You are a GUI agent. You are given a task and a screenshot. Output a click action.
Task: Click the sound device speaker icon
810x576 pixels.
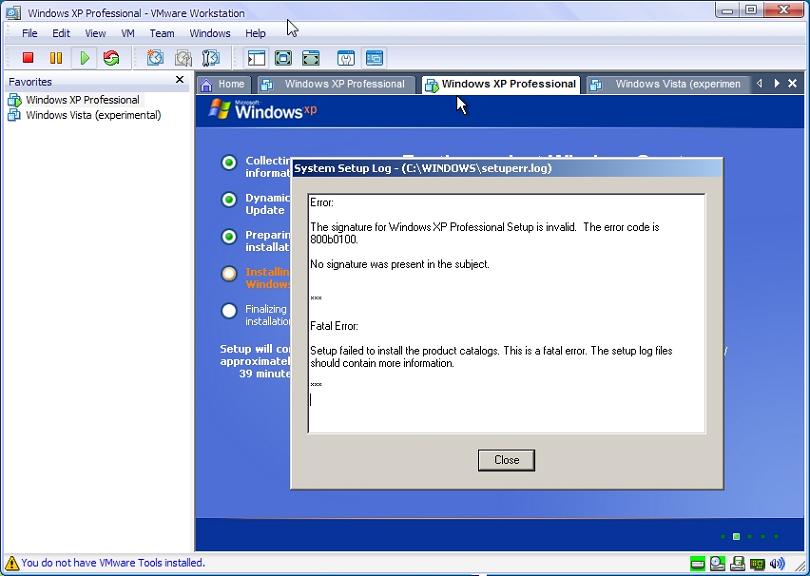[x=777, y=563]
